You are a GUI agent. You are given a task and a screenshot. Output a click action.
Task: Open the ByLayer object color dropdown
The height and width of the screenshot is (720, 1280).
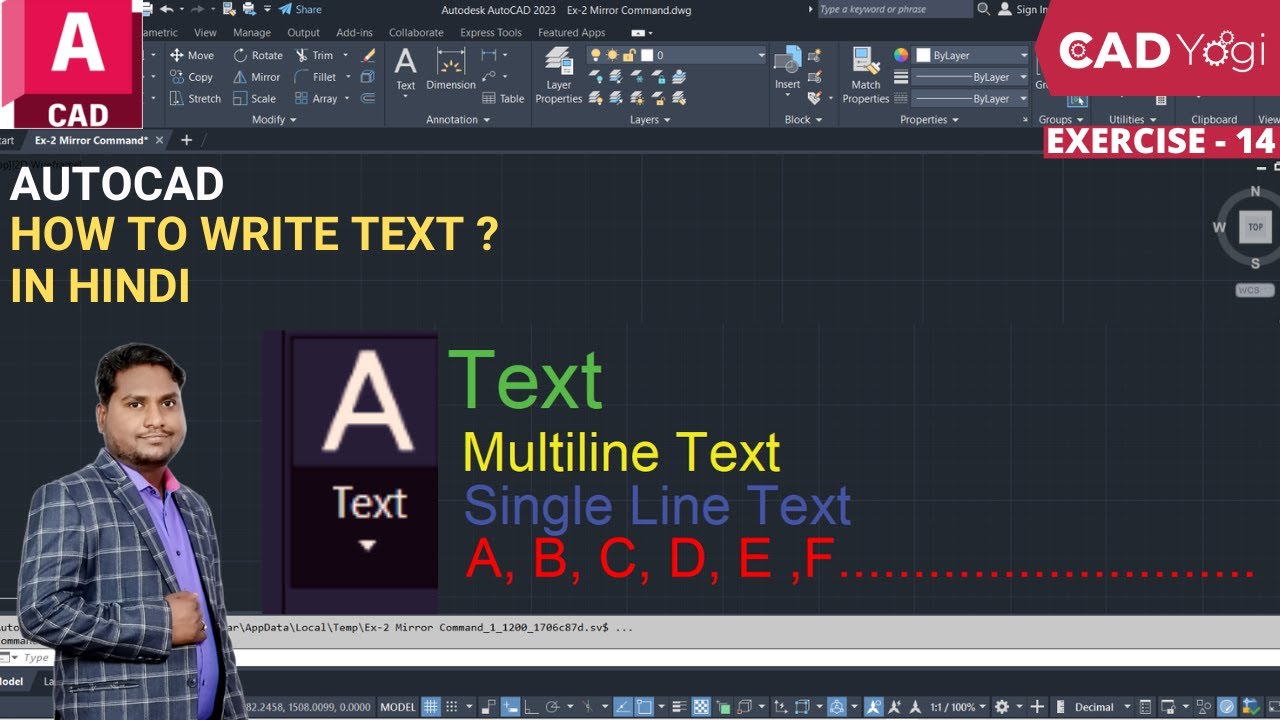pyautogui.click(x=972, y=55)
